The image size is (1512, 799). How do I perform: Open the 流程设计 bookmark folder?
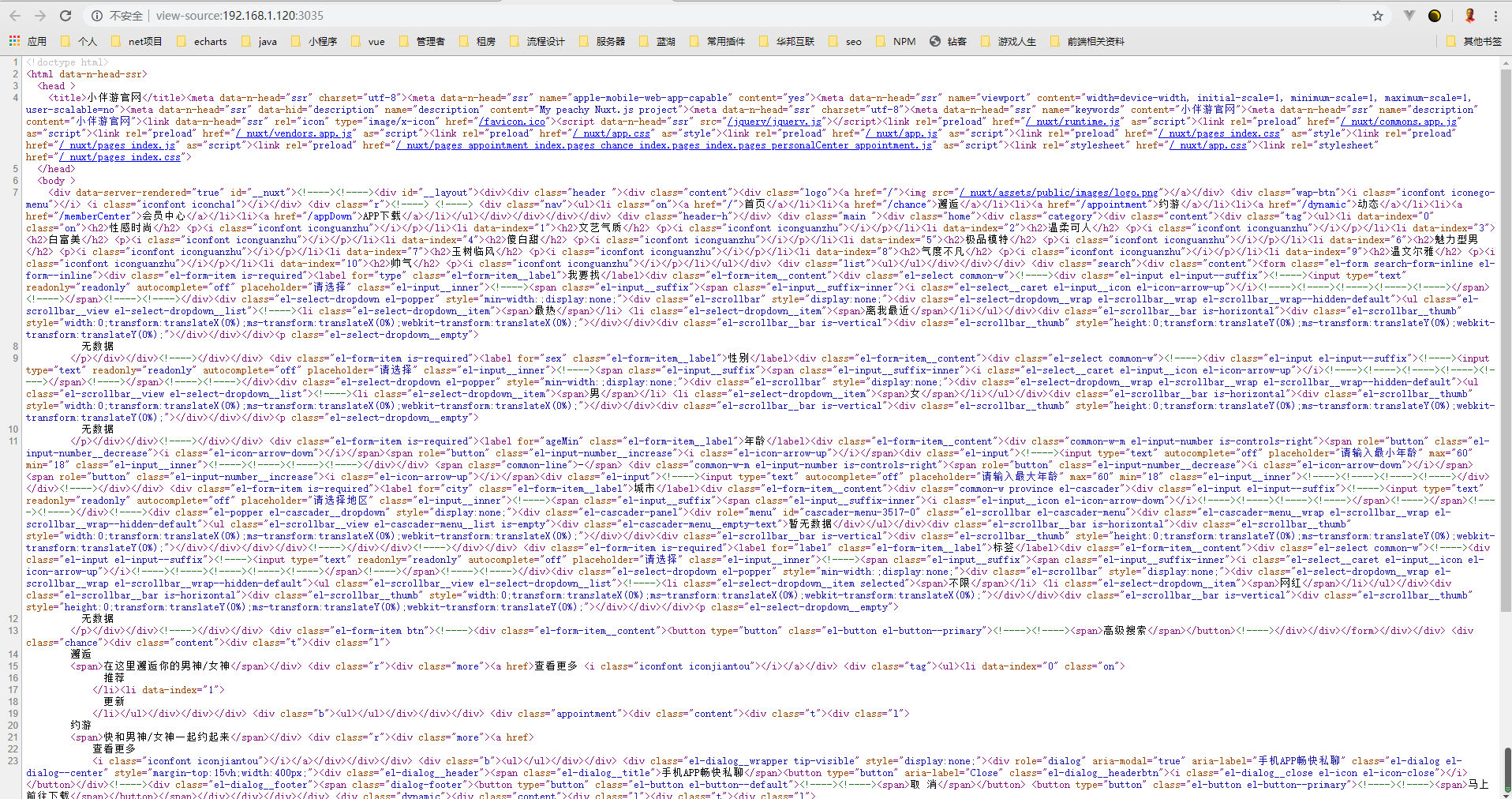[545, 40]
